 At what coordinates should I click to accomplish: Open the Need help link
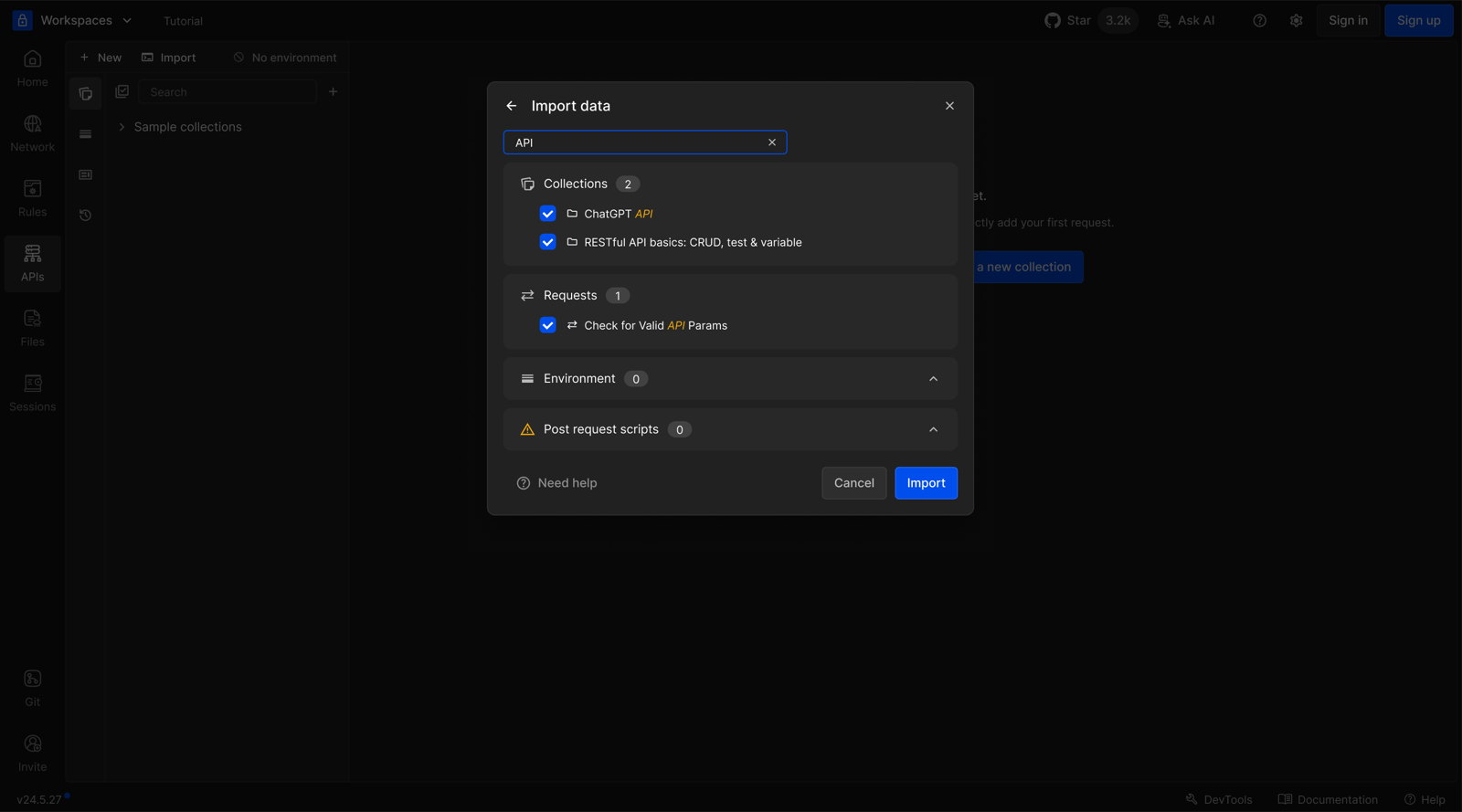point(557,483)
